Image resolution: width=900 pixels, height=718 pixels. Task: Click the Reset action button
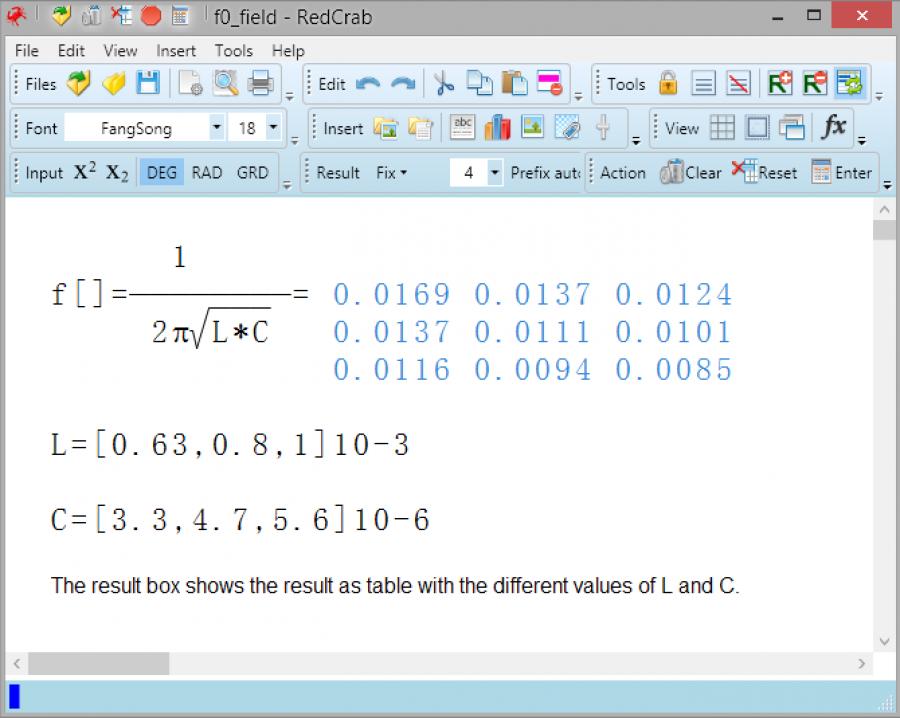(x=765, y=172)
